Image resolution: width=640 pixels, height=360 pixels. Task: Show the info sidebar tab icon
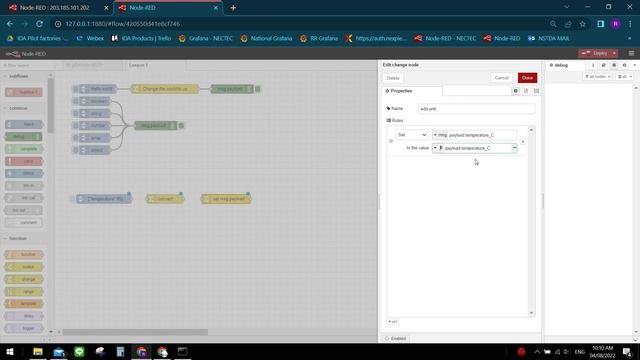pyautogui.click(x=593, y=65)
